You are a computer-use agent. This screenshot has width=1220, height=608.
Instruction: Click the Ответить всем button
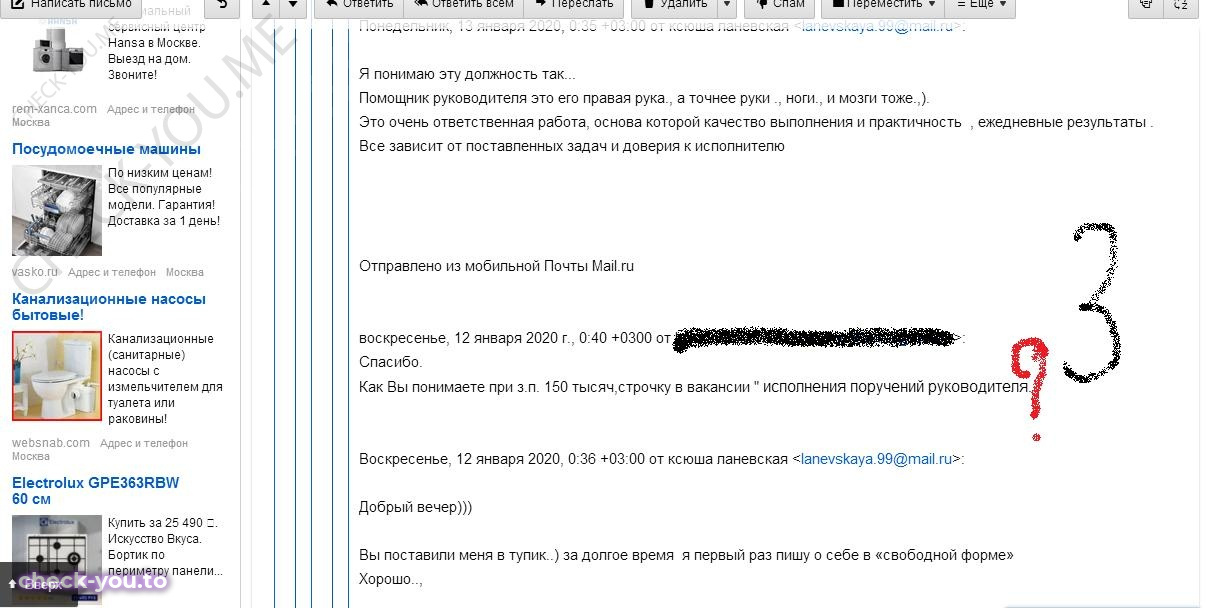point(463,5)
